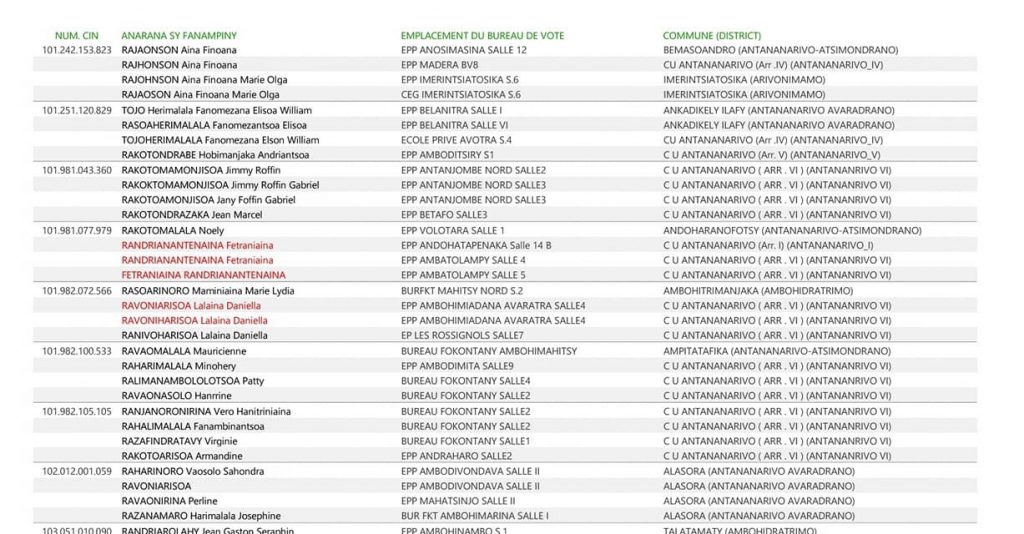Click voting office BURFKT MAHITSY NORD S.2
The width and height of the screenshot is (1024, 534).
462,291
